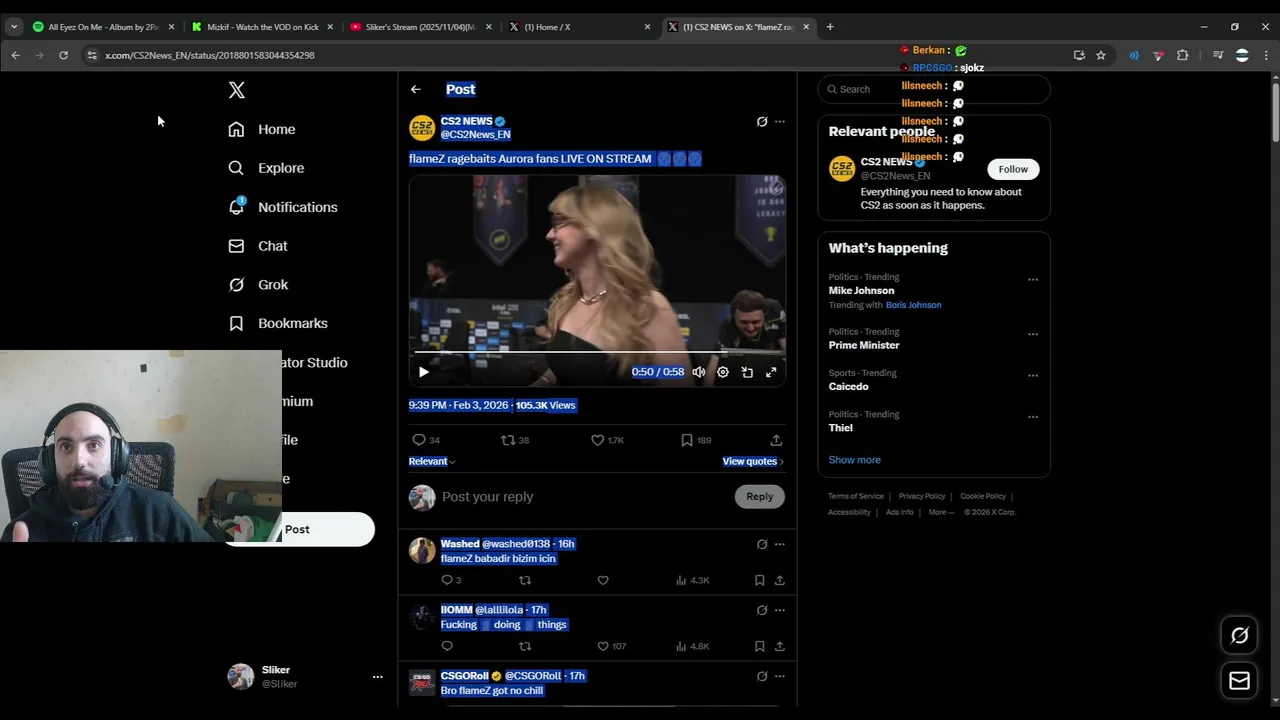Open more options on the IIOMM reply
Image resolution: width=1280 pixels, height=720 pixels.
click(780, 610)
